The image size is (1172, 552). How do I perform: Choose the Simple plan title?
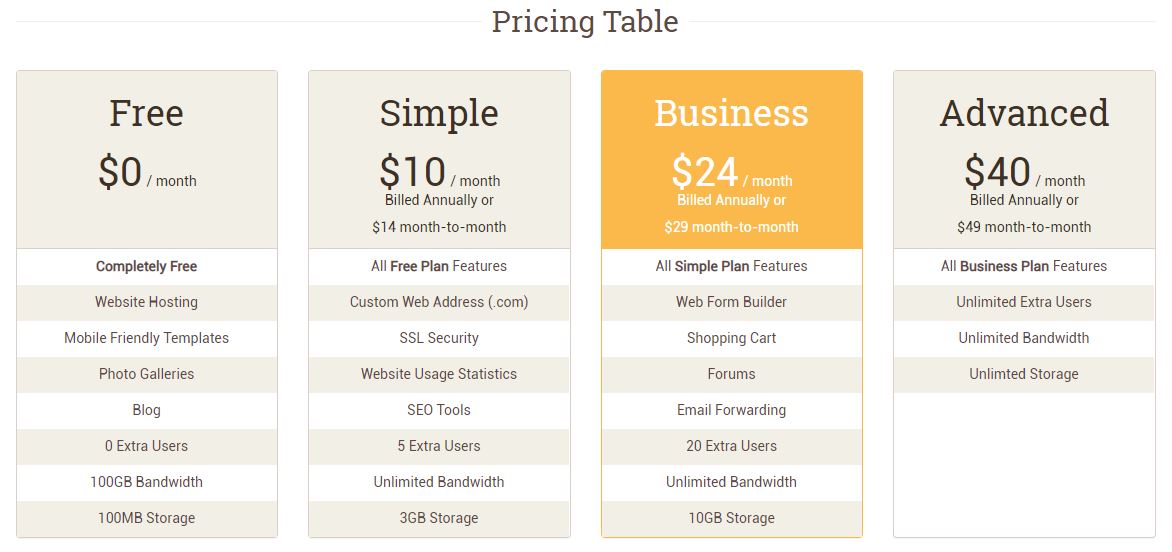[439, 114]
